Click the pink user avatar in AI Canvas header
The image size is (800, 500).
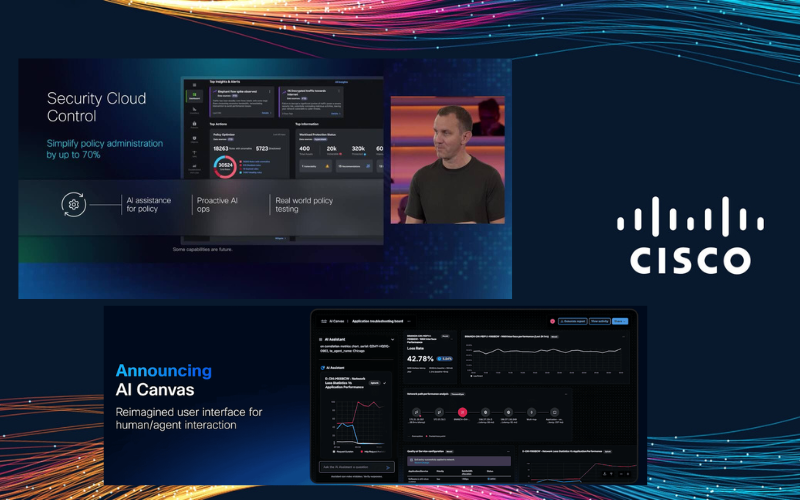point(553,321)
